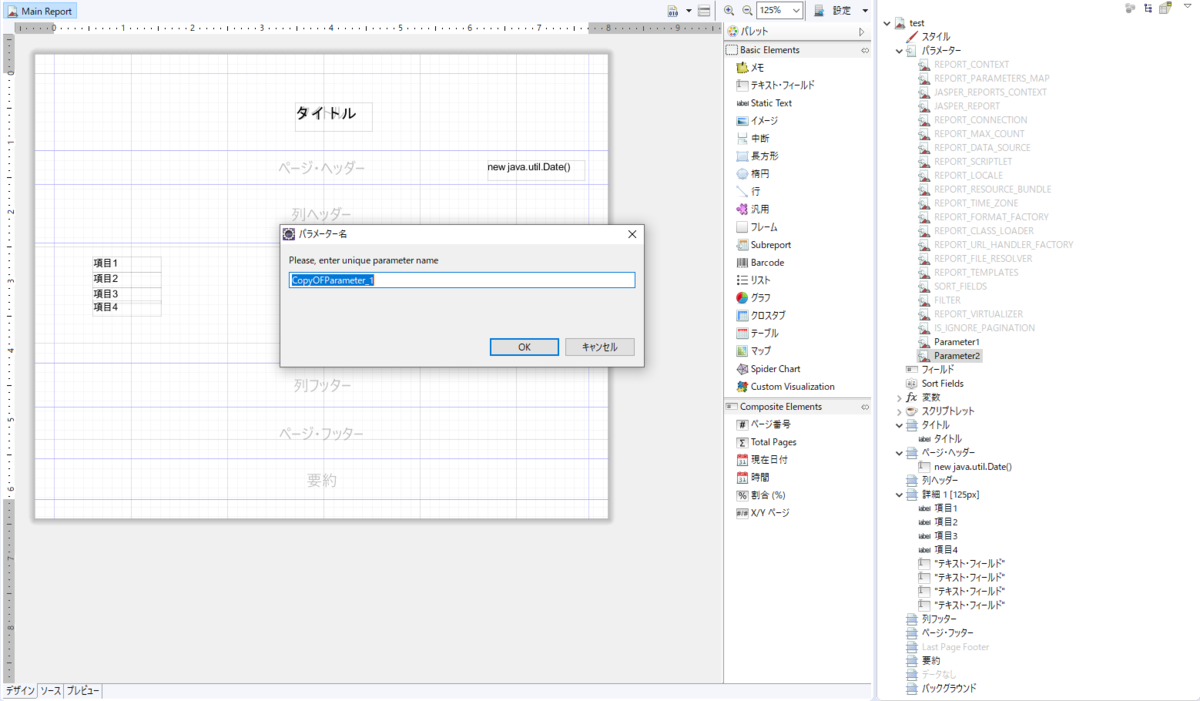Viewport: 1200px width, 701px height.
Task: Select the Main Report tab
Action: point(39,10)
